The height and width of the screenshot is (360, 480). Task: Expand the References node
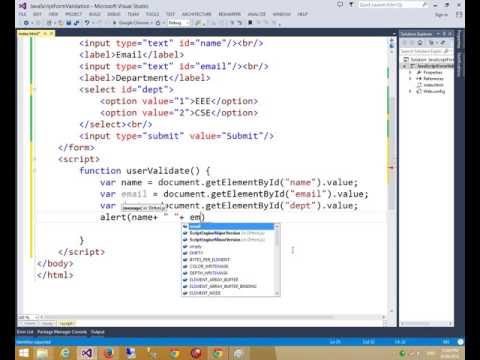[410, 79]
